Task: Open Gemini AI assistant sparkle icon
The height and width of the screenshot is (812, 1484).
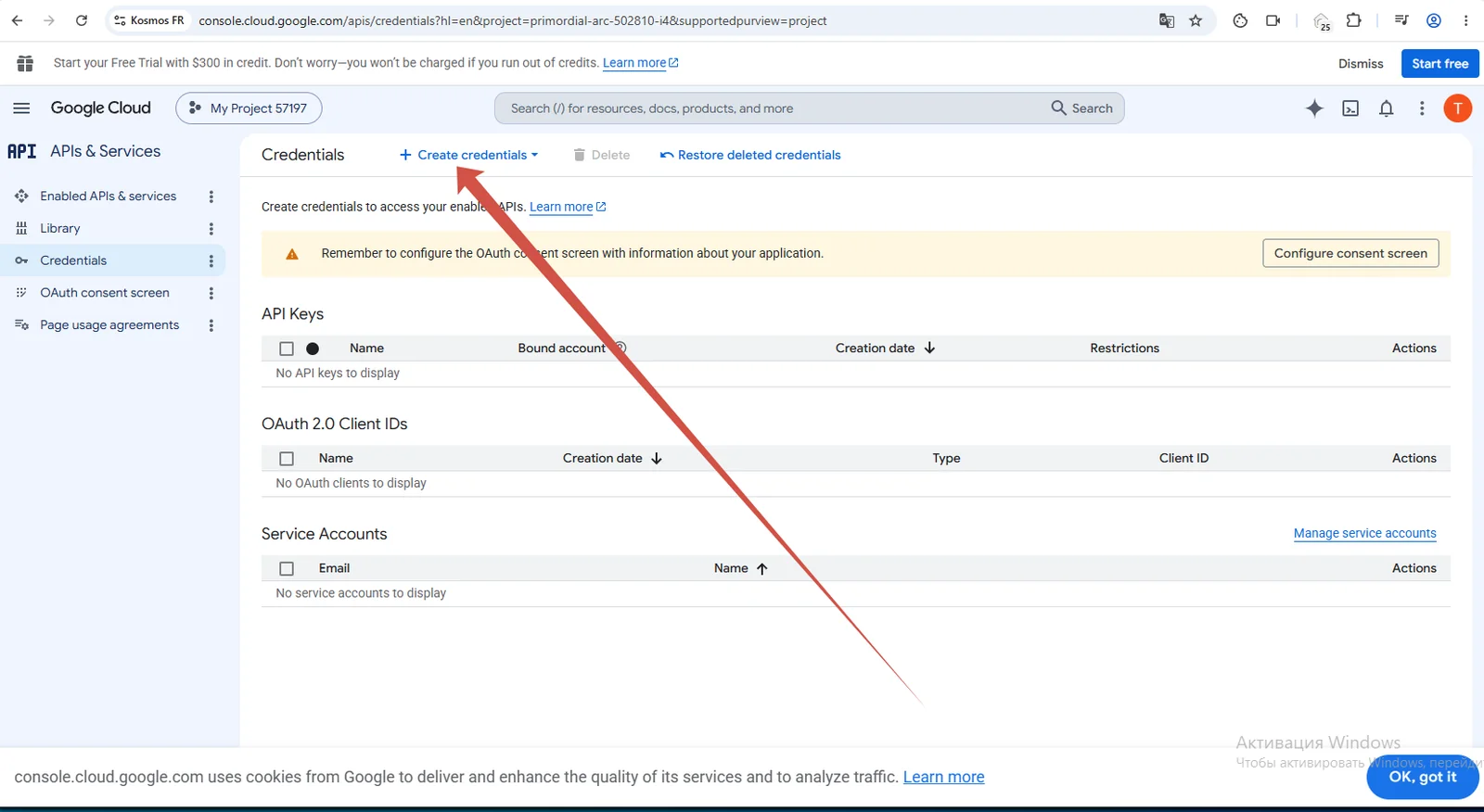Action: pos(1314,108)
